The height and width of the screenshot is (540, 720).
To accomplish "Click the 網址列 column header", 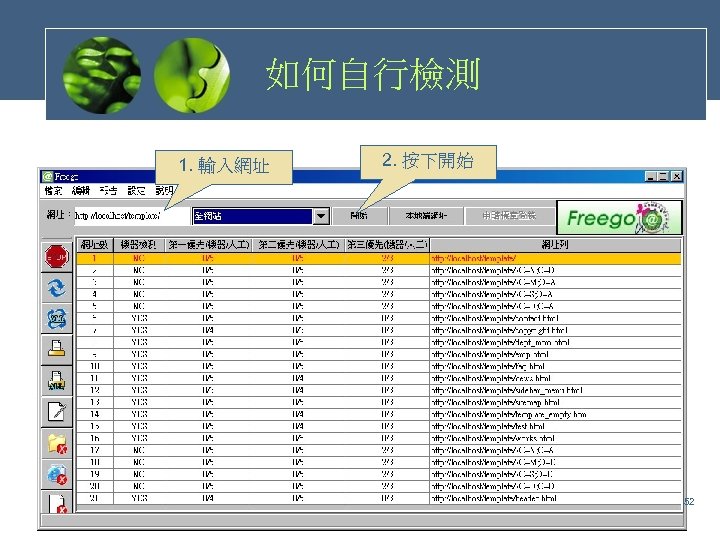I will [555, 245].
